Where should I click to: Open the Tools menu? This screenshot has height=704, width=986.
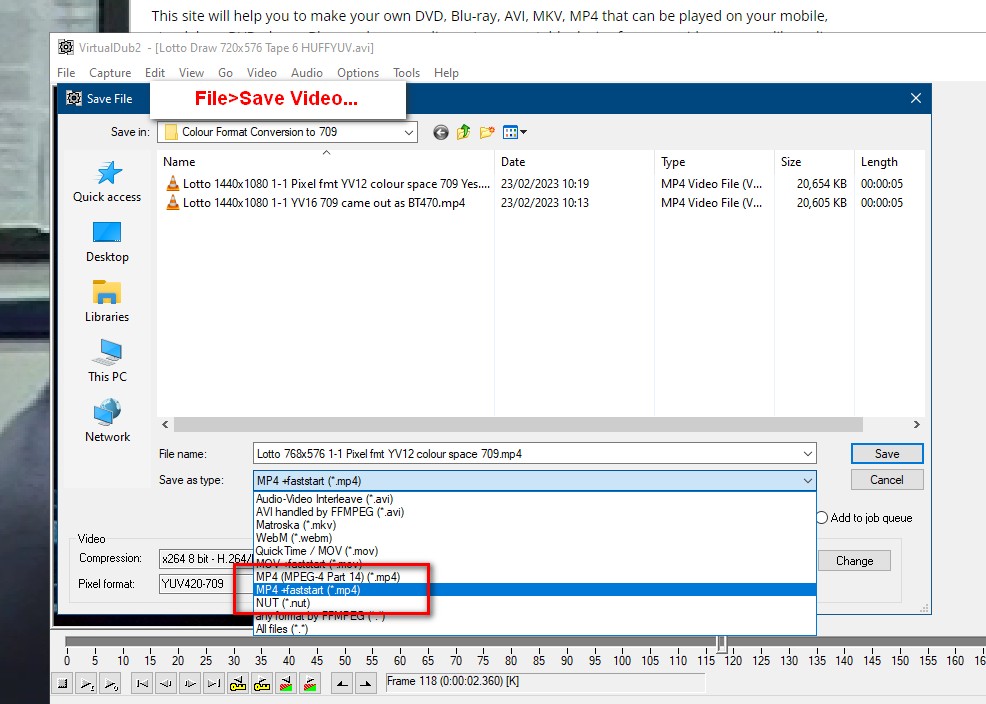pyautogui.click(x=406, y=73)
